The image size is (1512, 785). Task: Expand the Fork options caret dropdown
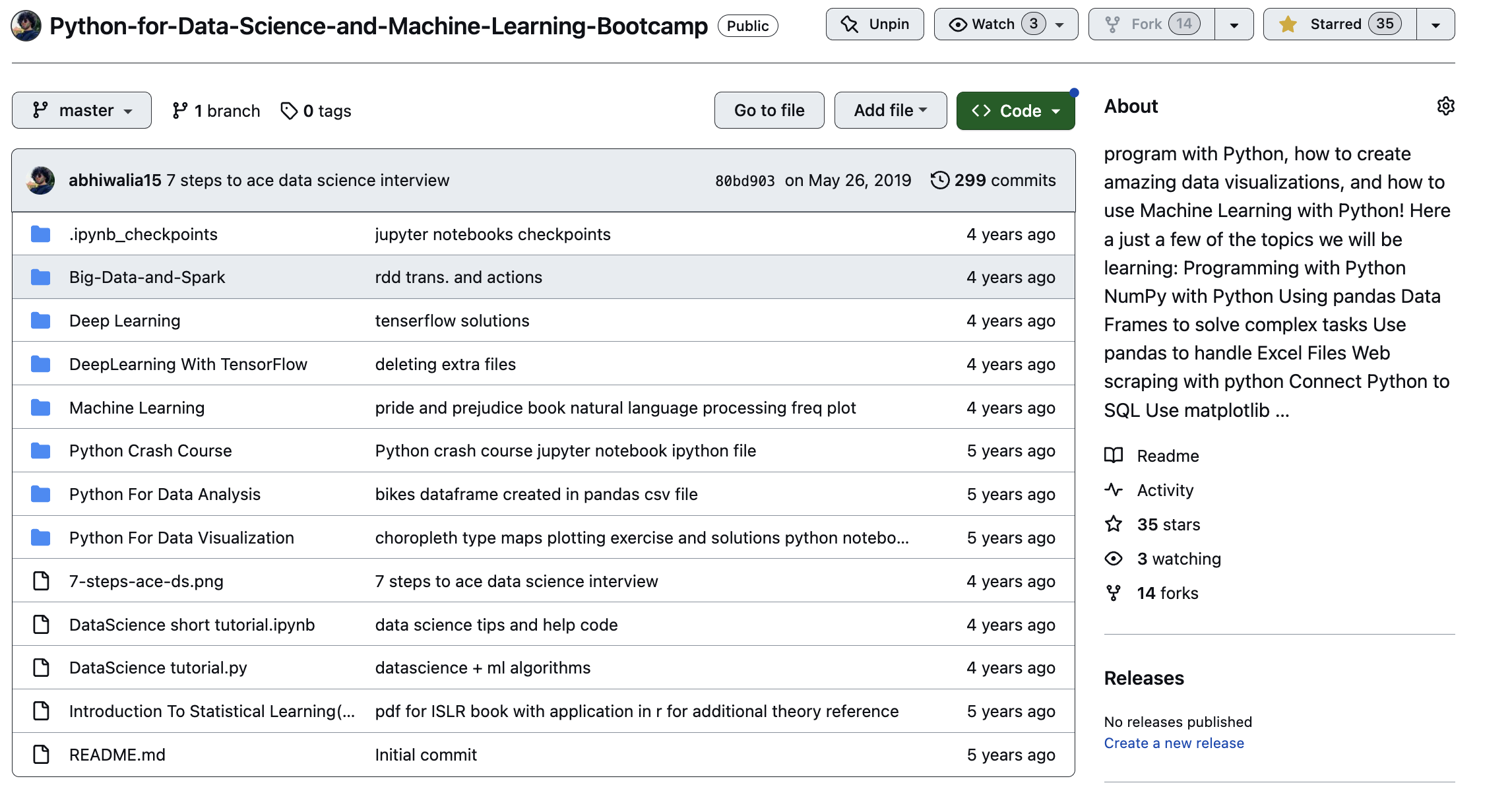(x=1234, y=24)
